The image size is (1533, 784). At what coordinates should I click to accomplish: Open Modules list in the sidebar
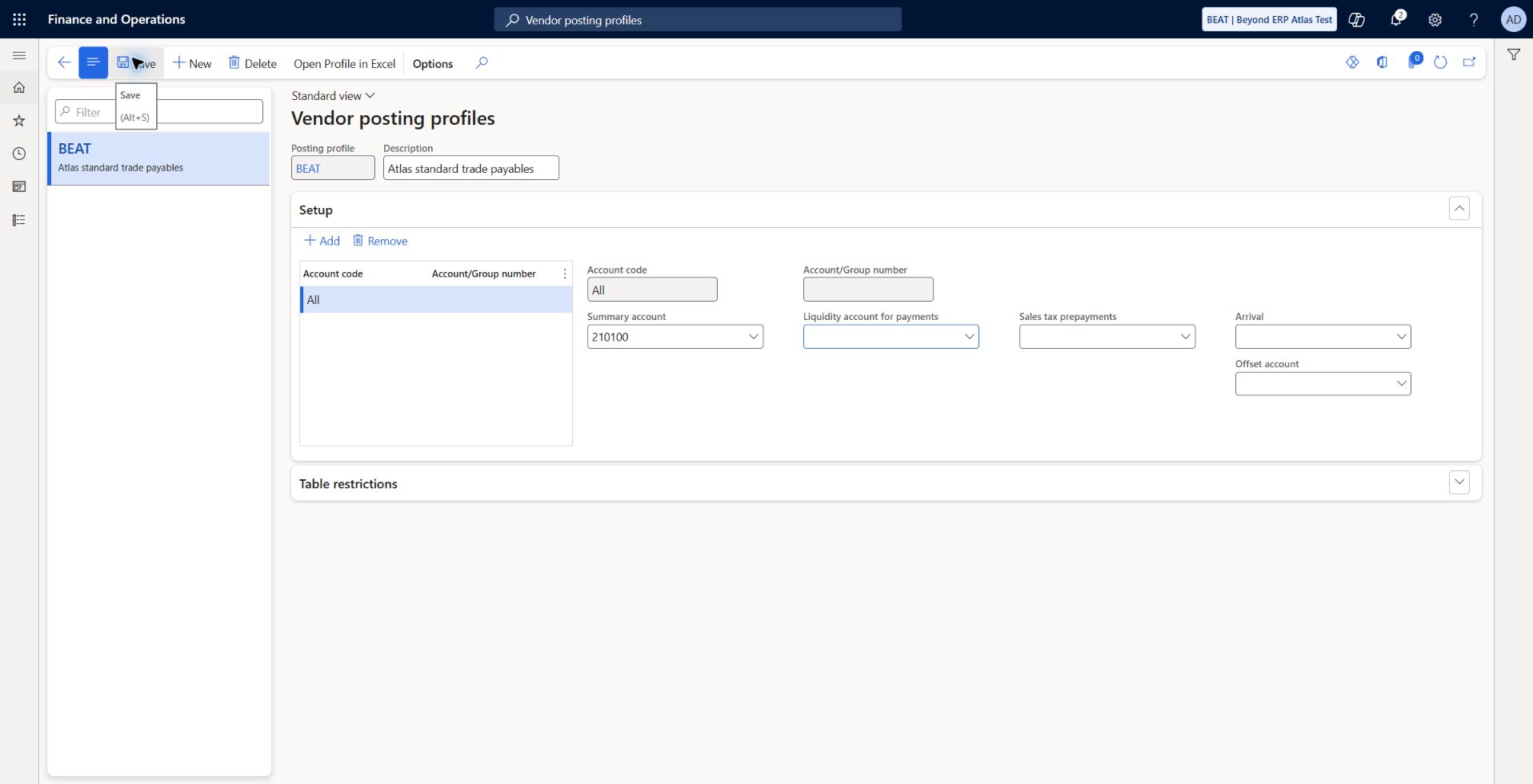click(19, 220)
